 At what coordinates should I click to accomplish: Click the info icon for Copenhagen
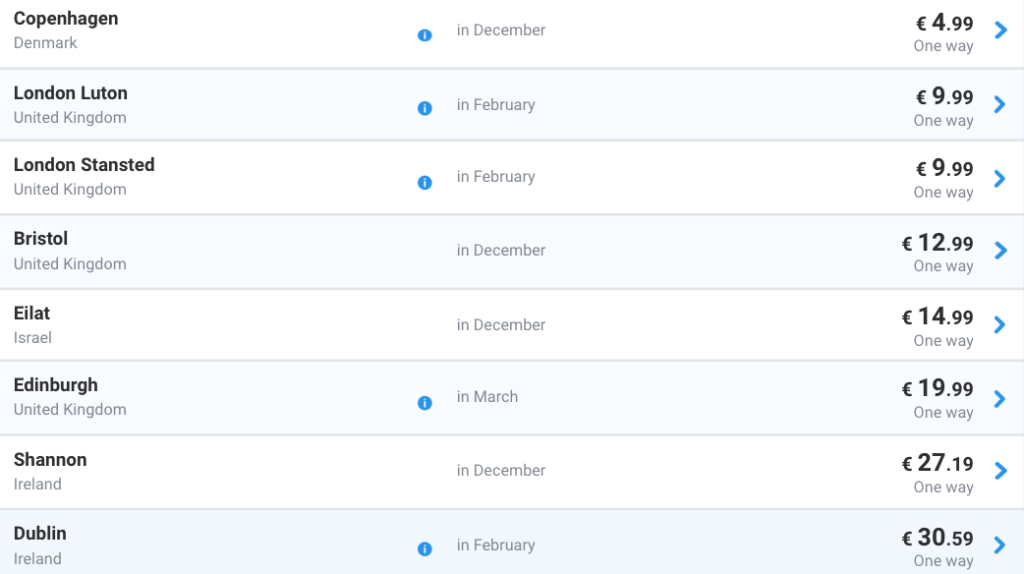tap(425, 35)
